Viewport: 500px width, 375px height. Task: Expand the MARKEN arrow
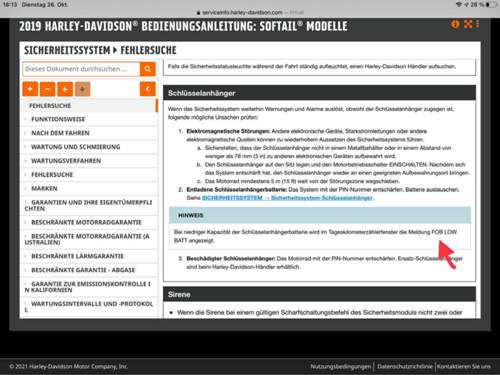pyautogui.click(x=26, y=188)
